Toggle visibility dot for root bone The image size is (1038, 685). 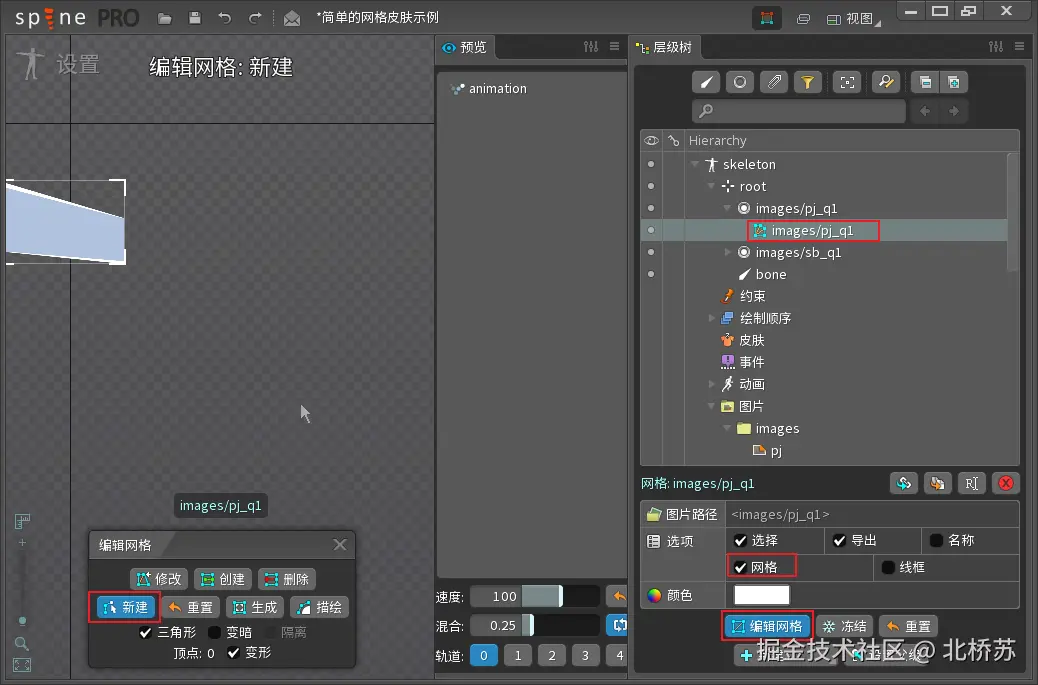click(651, 186)
